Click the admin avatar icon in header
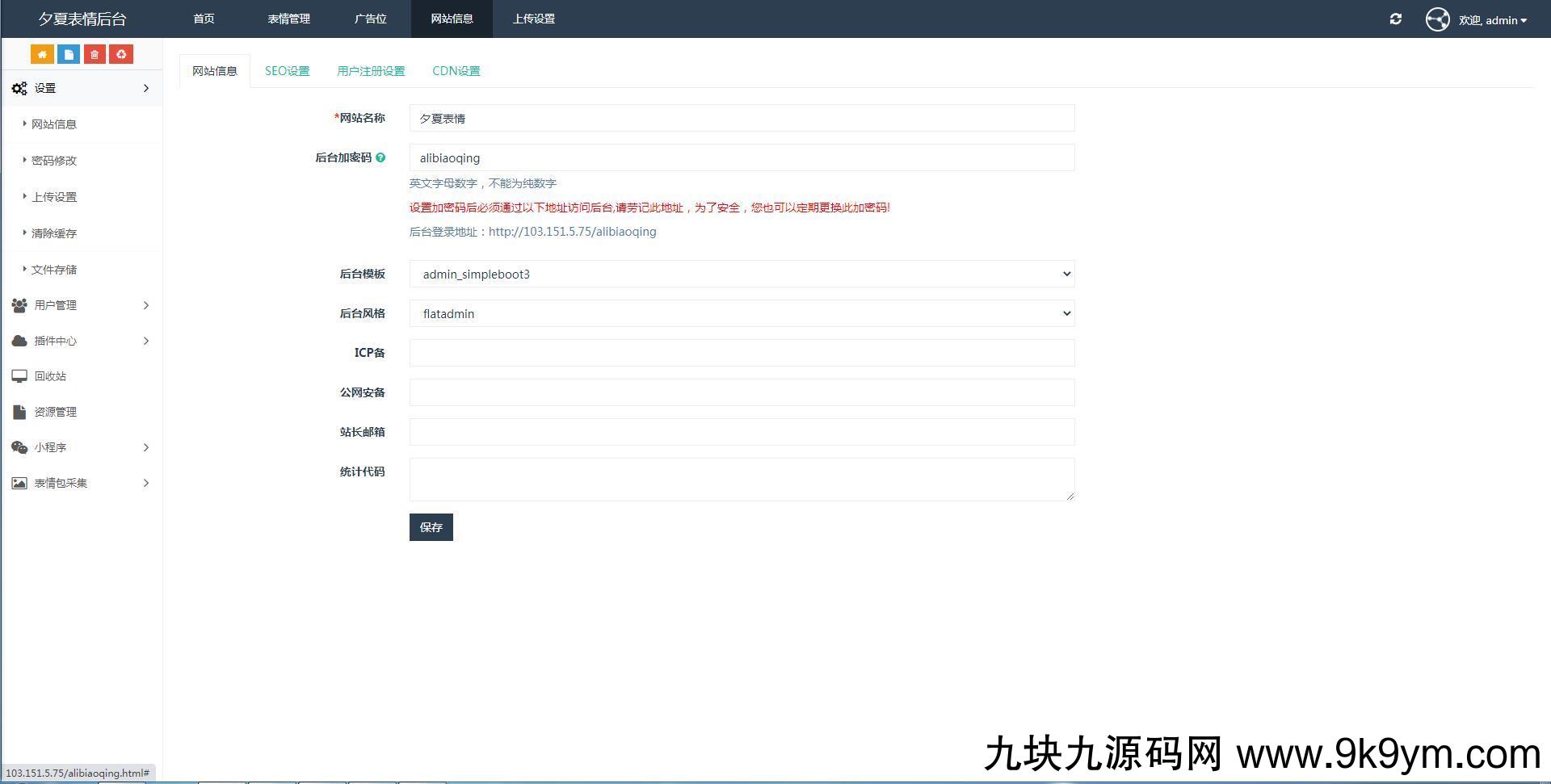Image resolution: width=1551 pixels, height=784 pixels. coord(1437,19)
